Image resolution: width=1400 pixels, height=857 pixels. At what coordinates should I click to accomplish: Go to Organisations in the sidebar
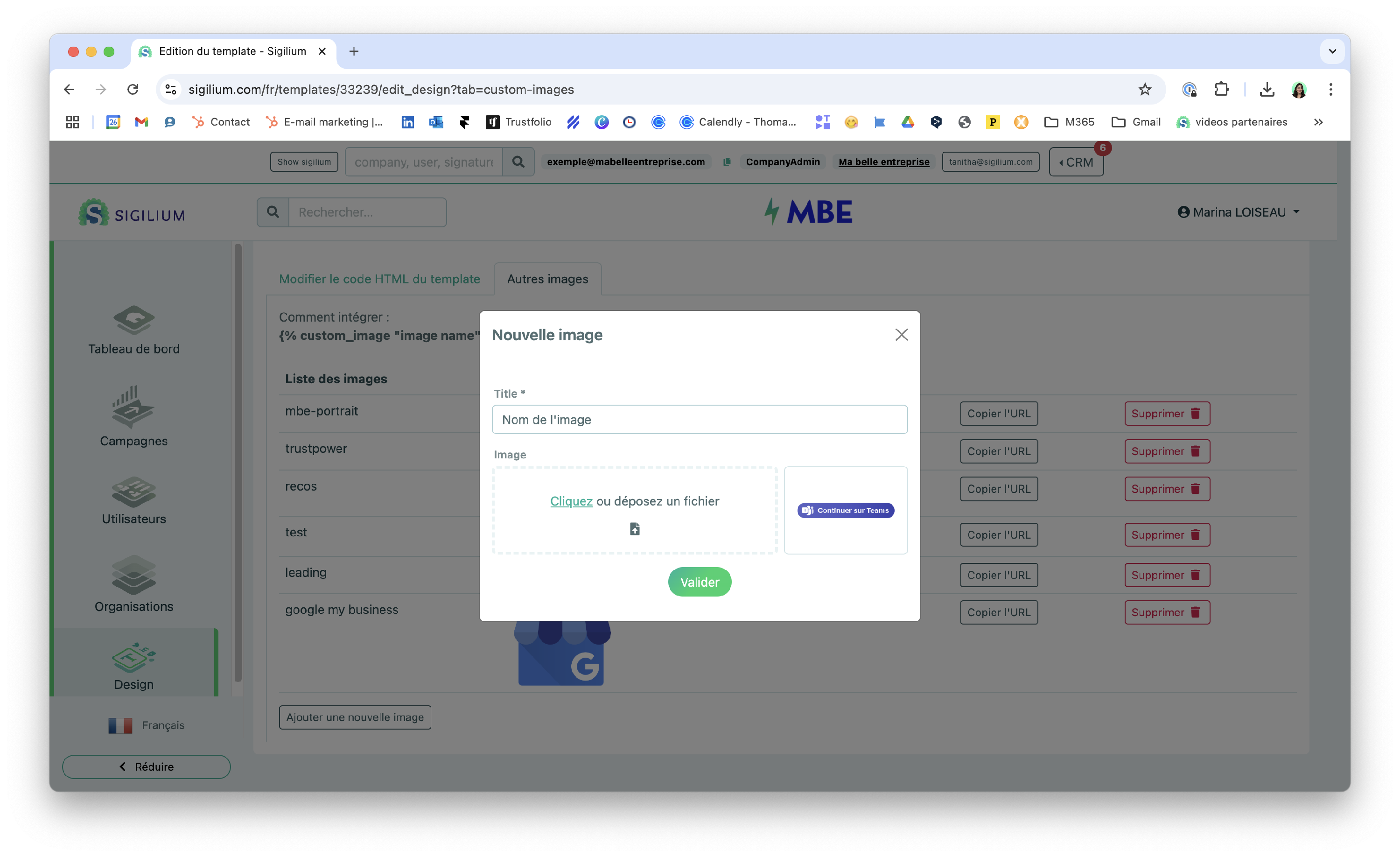tap(133, 575)
